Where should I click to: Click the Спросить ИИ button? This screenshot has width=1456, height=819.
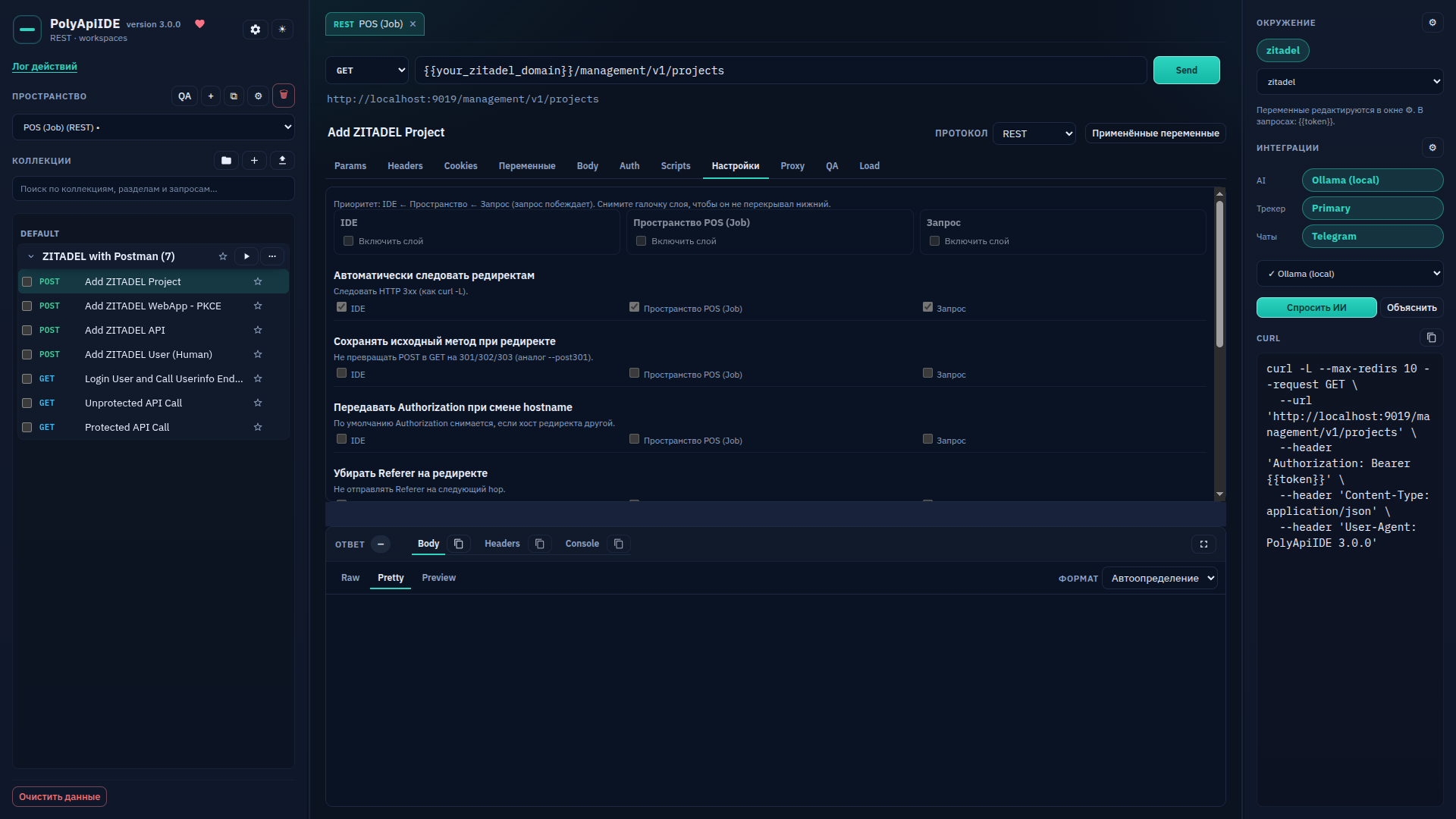click(1316, 308)
